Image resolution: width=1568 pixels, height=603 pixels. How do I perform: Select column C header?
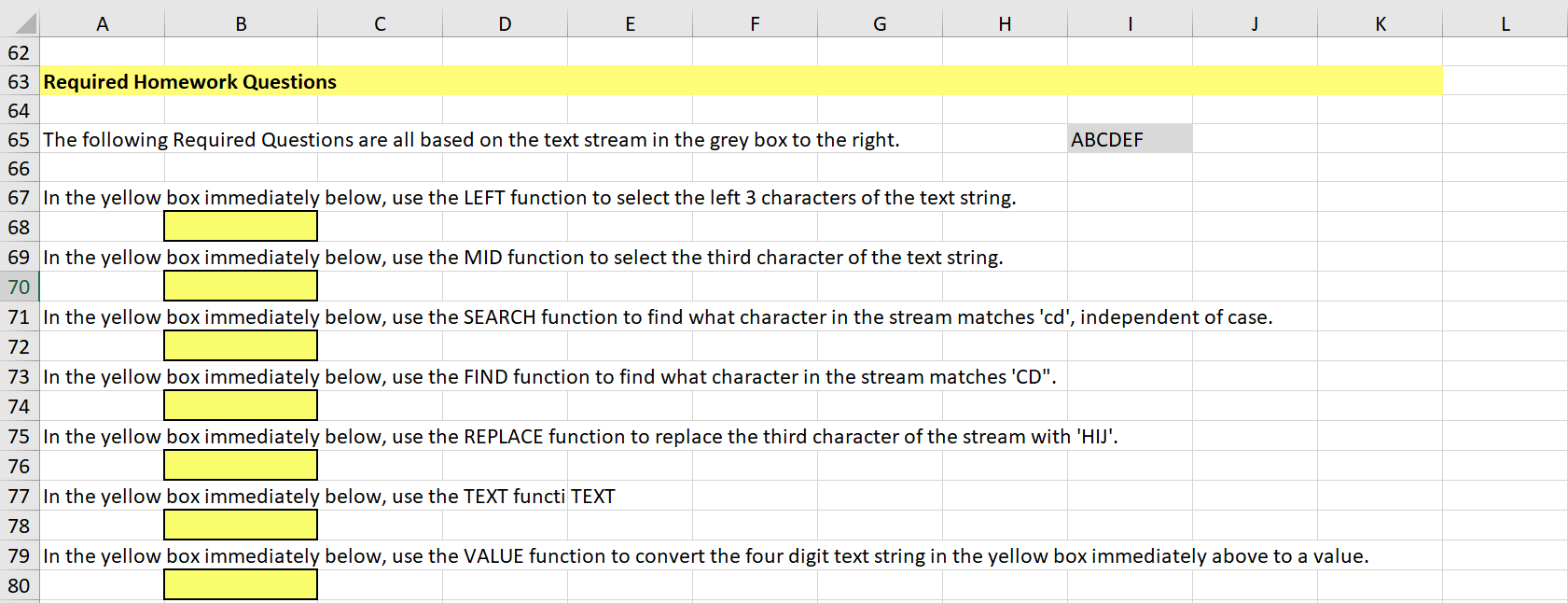pyautogui.click(x=380, y=23)
